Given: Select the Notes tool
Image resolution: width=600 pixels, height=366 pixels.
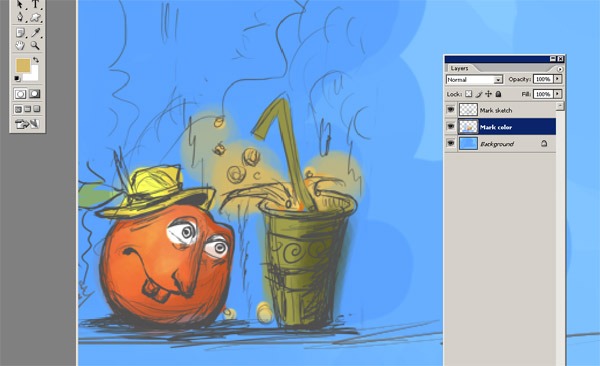Looking at the screenshot, I should pyautogui.click(x=20, y=33).
